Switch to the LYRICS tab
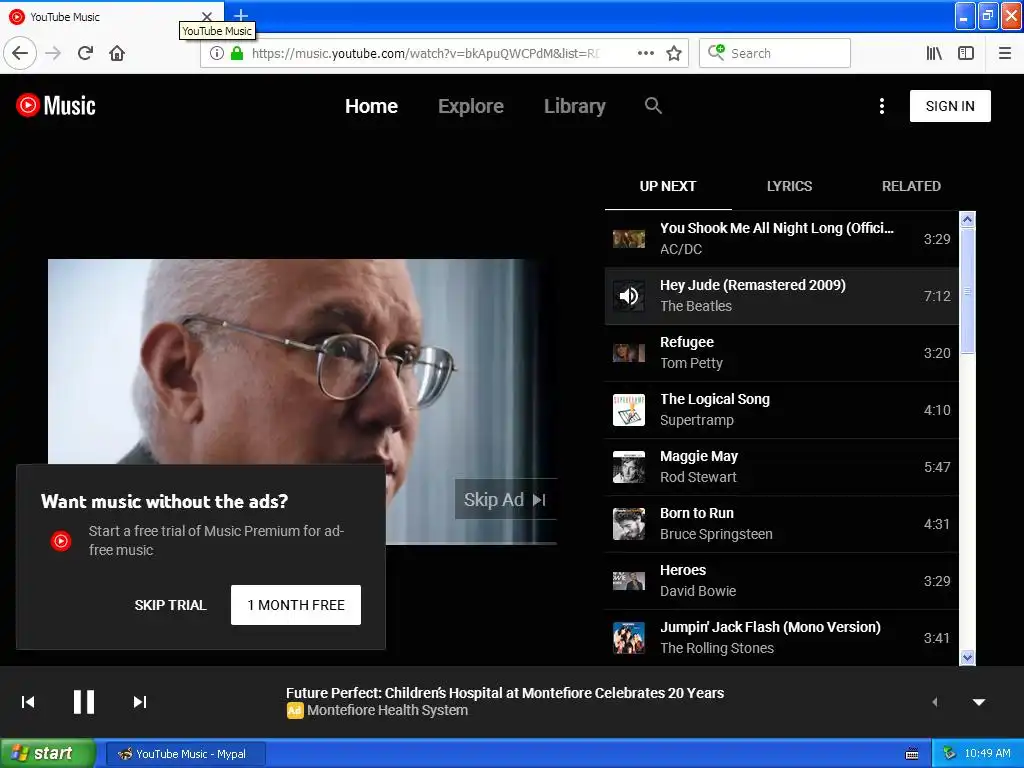1024x768 pixels. tap(789, 186)
